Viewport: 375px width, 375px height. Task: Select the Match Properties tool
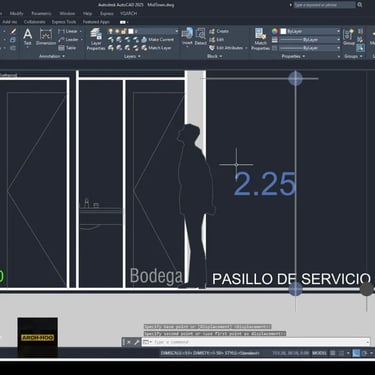[x=260, y=39]
